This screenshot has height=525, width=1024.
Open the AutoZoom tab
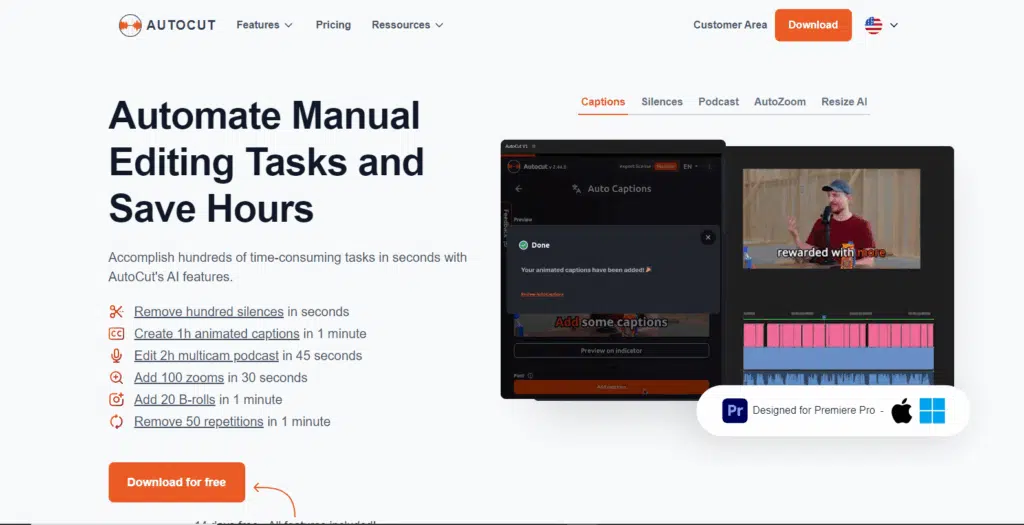[x=780, y=102]
